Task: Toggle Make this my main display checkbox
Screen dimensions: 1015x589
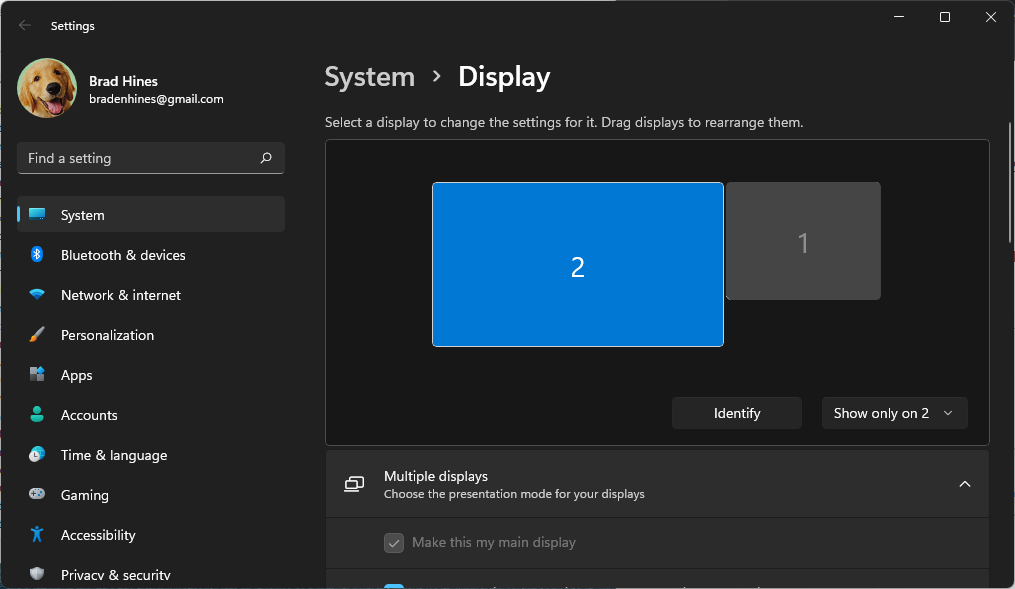Action: [x=394, y=543]
